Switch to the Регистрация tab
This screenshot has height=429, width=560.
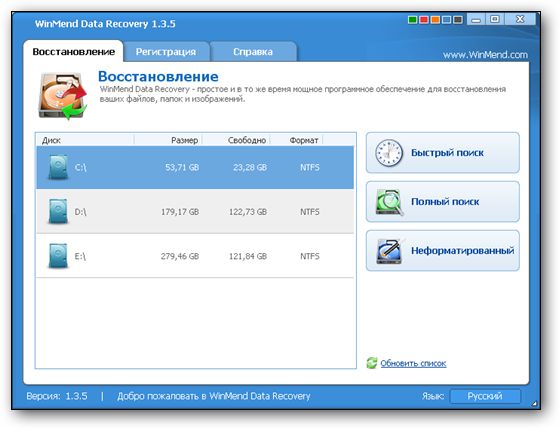(166, 52)
